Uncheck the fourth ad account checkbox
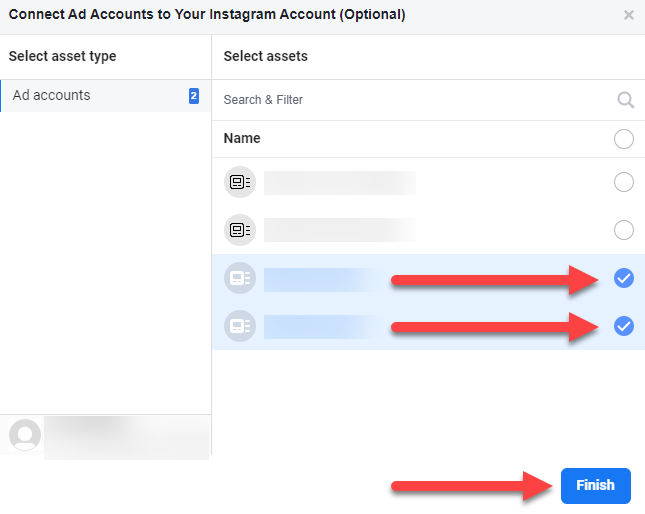This screenshot has height=514, width=645. click(x=624, y=325)
